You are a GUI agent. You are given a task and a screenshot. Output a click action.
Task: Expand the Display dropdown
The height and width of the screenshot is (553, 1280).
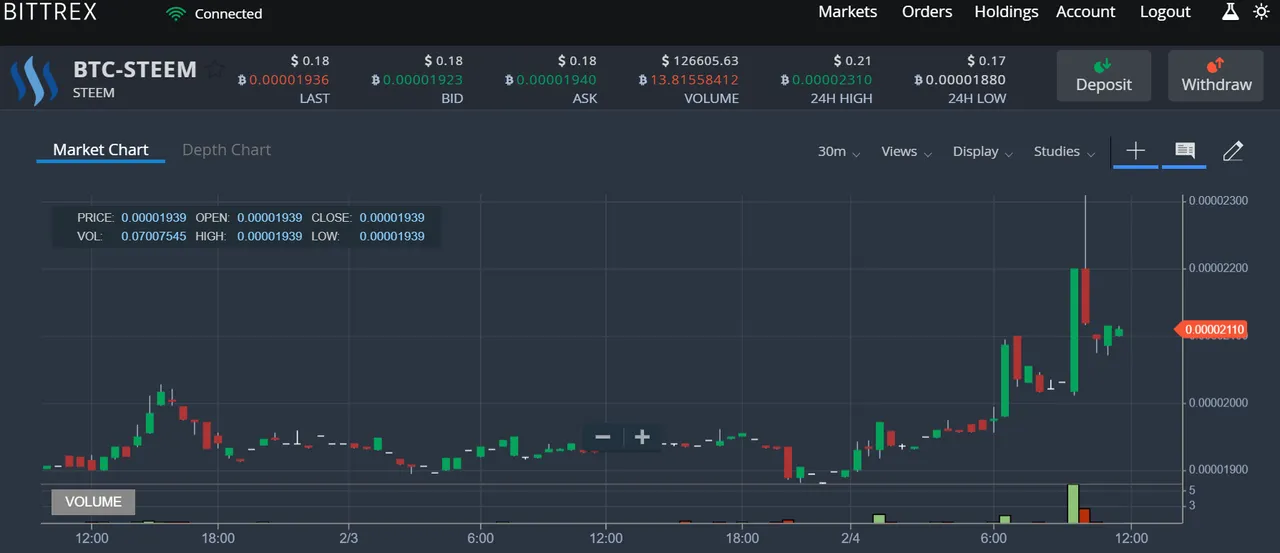point(983,151)
